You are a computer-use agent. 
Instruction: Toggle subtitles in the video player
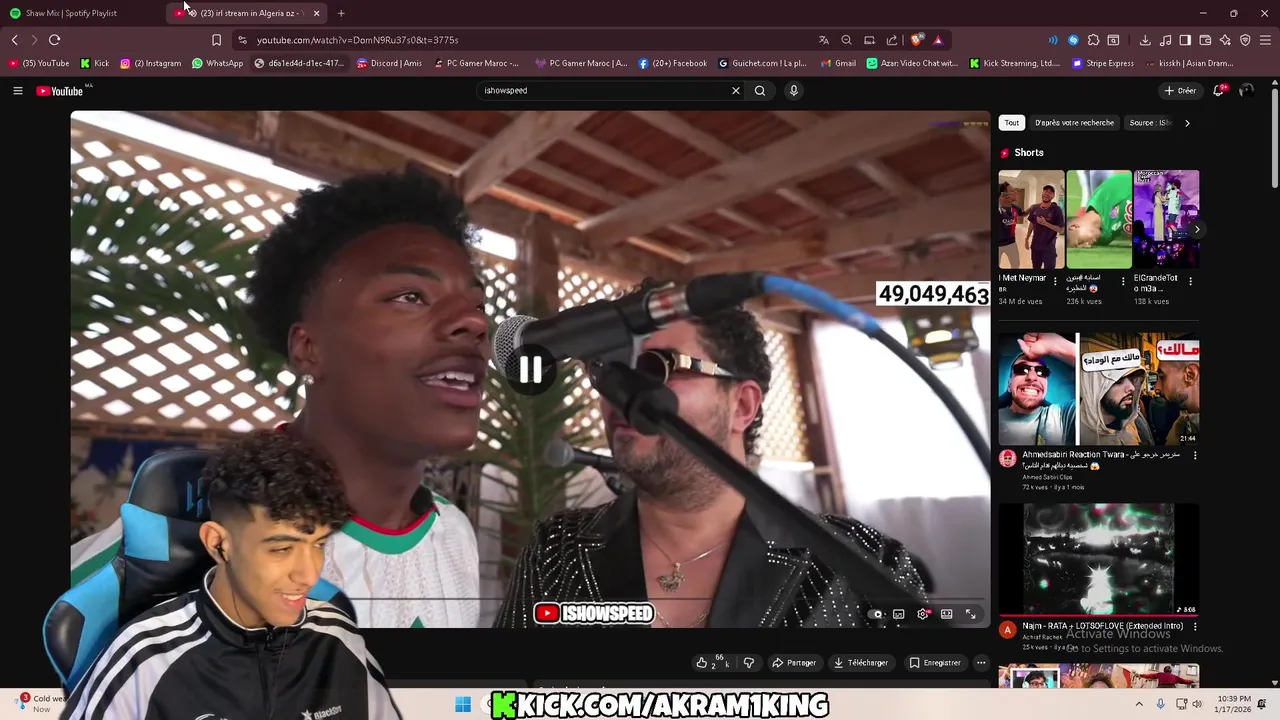(x=899, y=614)
